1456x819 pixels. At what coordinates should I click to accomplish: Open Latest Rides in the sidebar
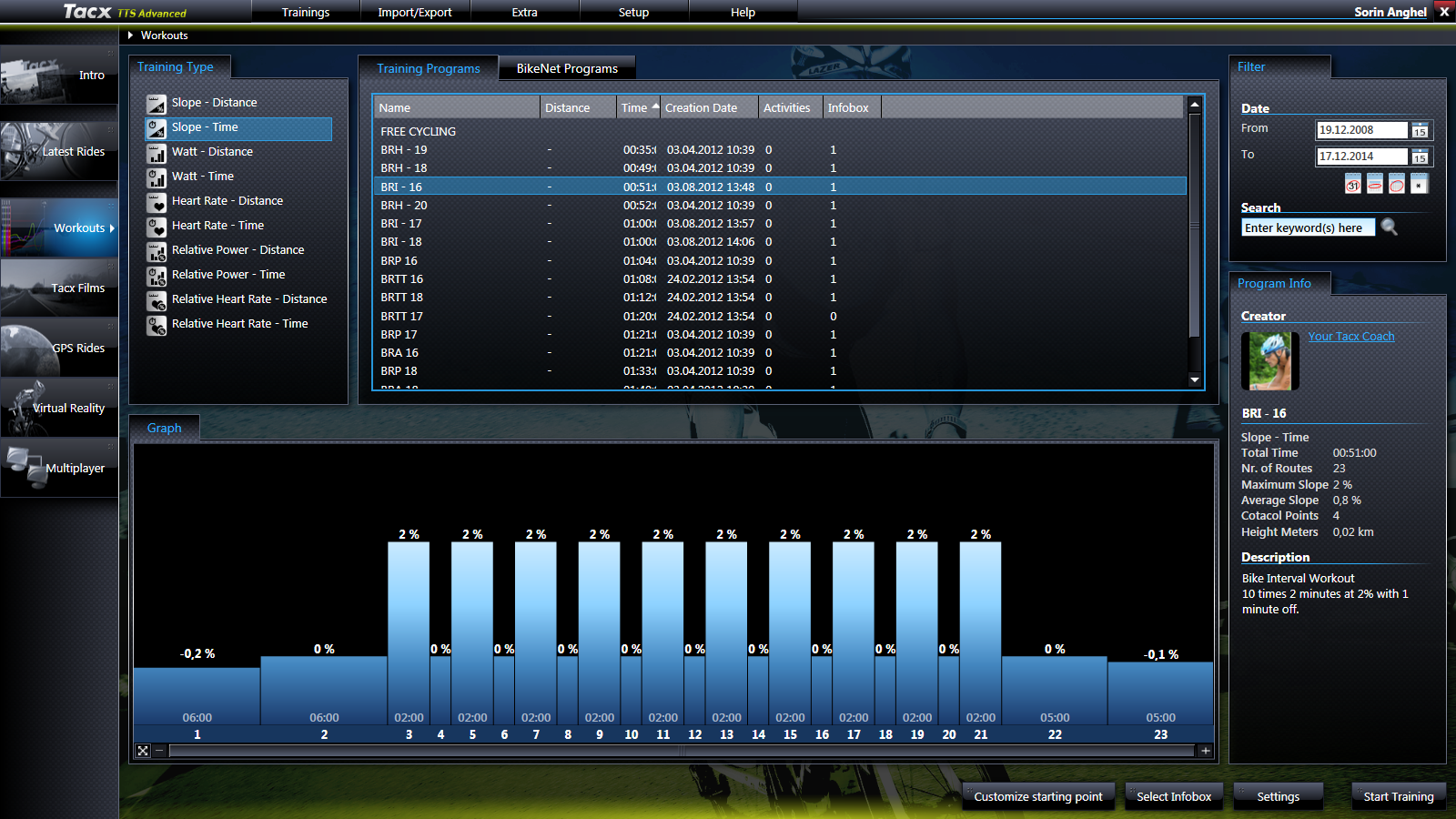(59, 151)
